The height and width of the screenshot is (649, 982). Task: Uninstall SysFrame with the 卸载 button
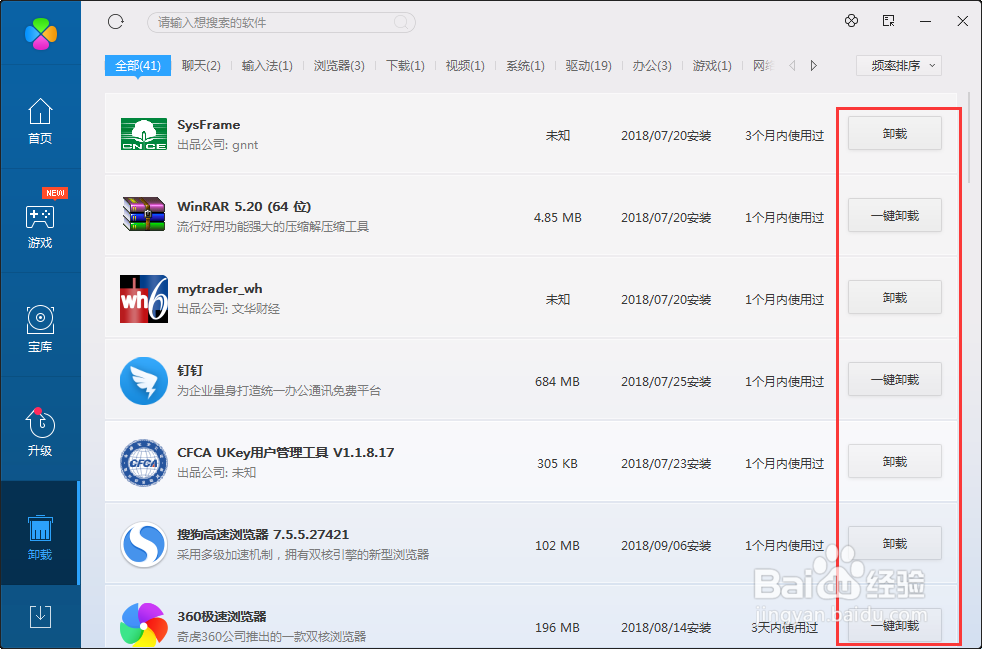(893, 132)
